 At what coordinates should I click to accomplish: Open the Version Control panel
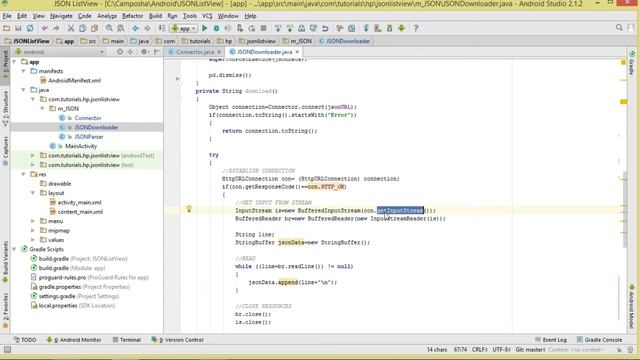[177, 340]
